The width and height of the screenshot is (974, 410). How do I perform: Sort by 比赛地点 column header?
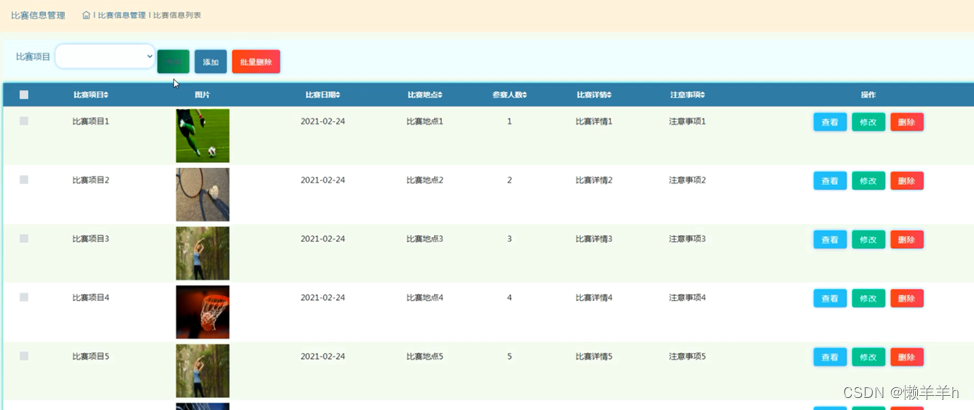tap(425, 95)
